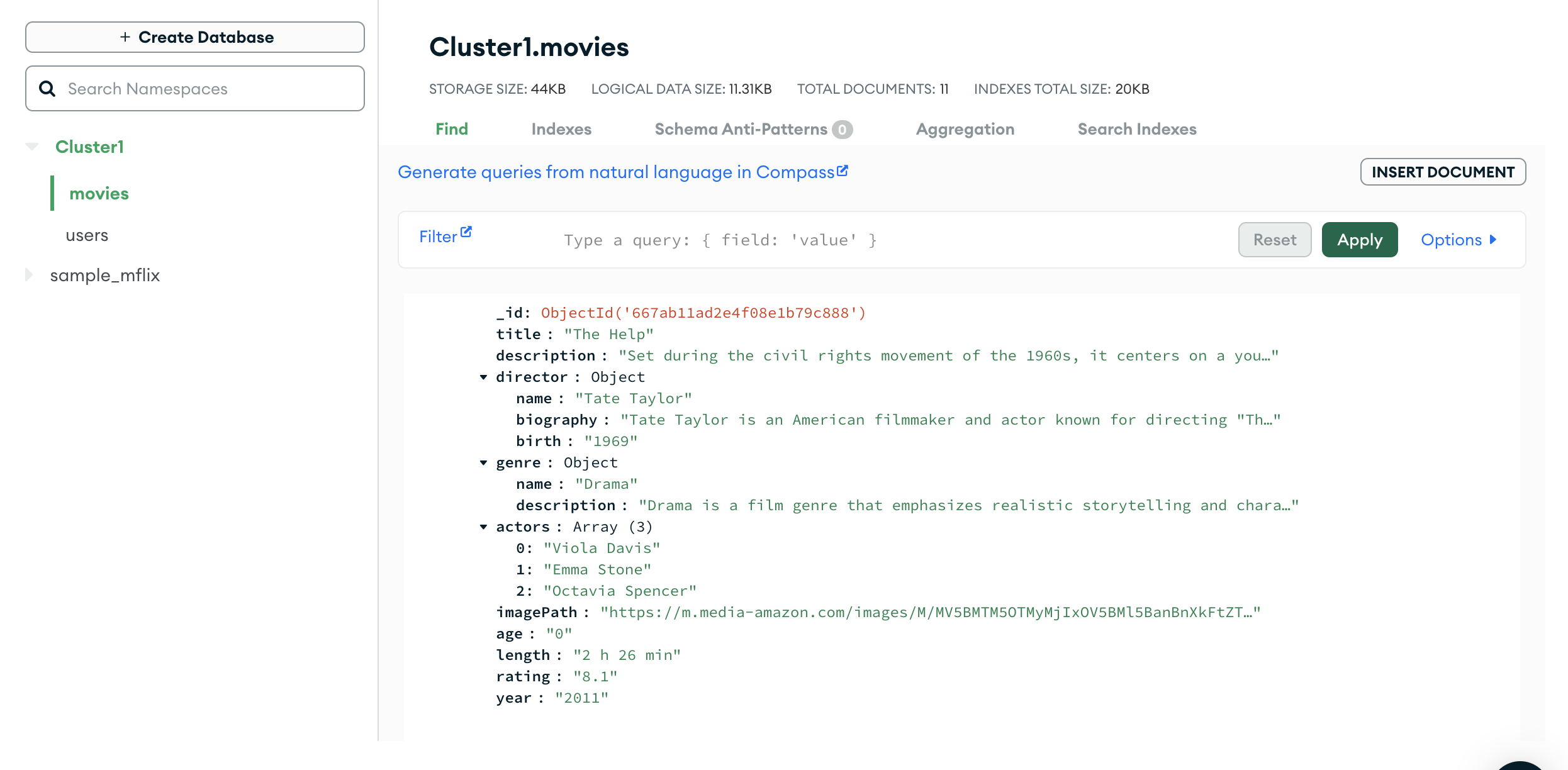
Task: Collapse the director object field
Action: click(483, 377)
